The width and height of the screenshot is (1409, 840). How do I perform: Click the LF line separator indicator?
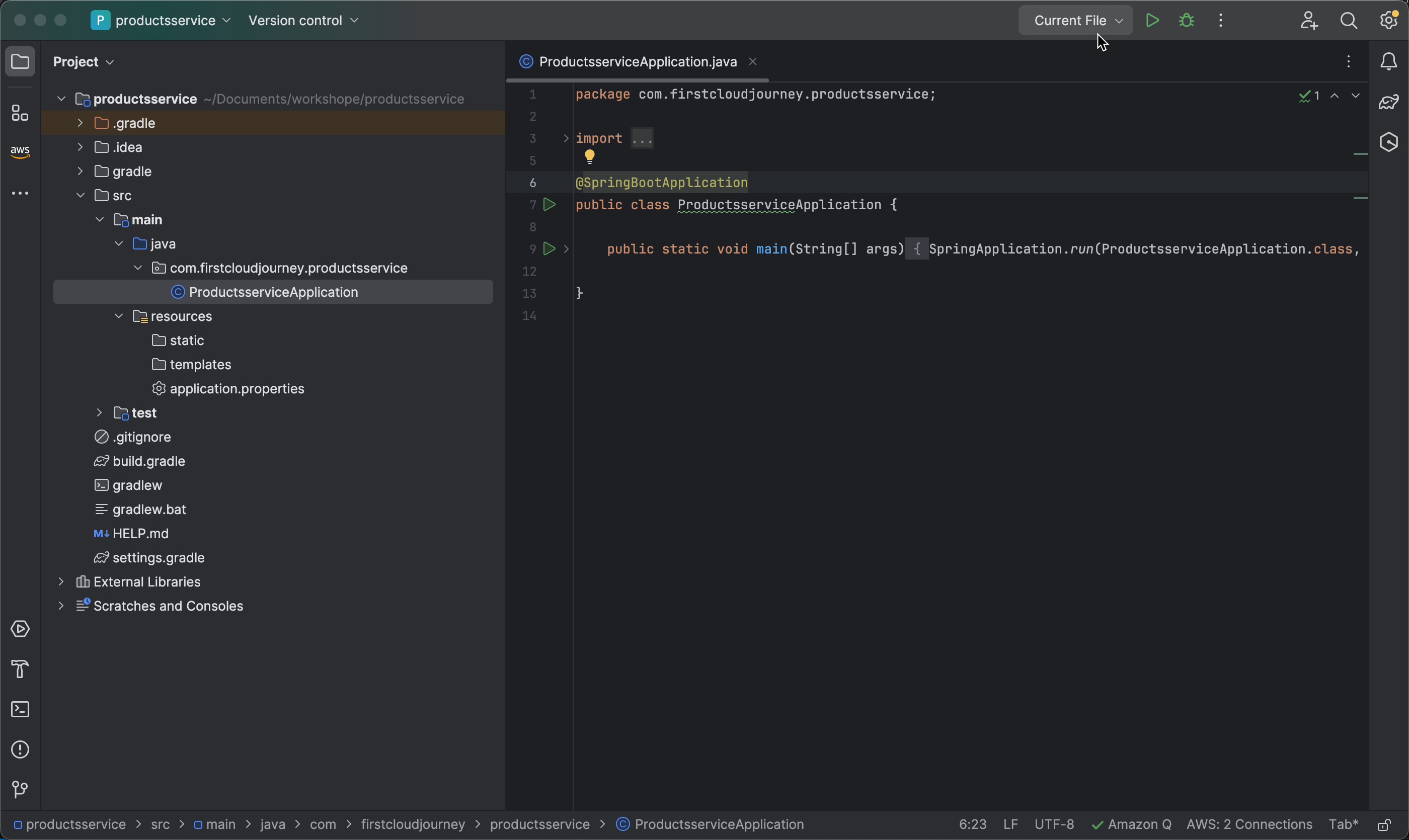1011,824
